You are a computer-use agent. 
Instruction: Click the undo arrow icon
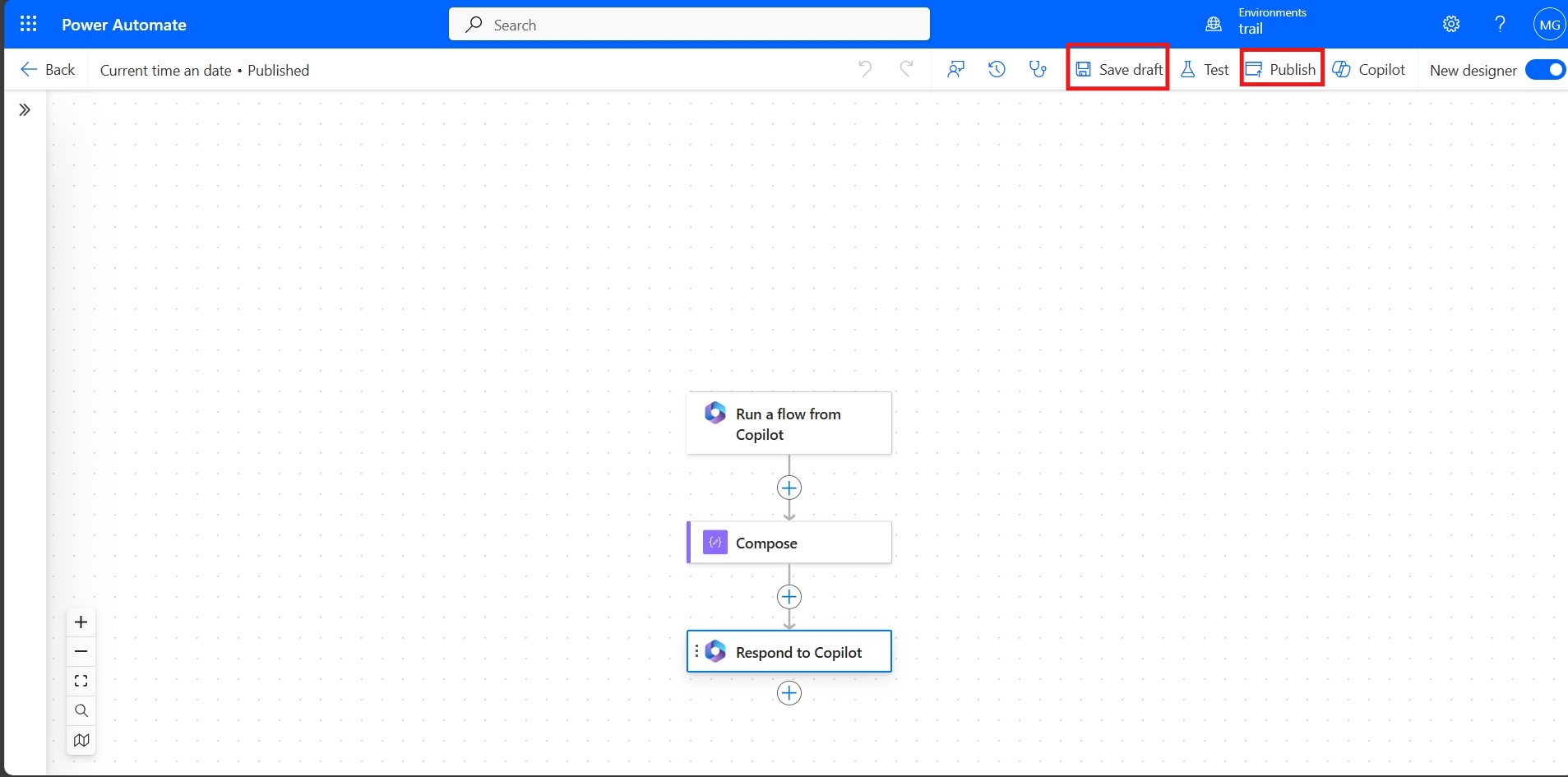865,69
